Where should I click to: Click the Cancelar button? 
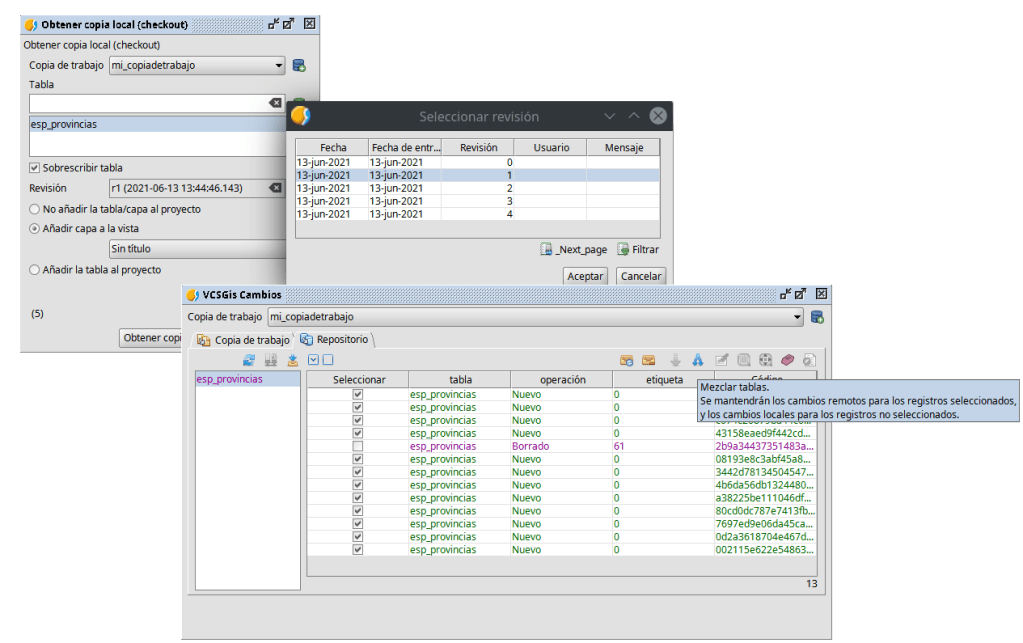tap(641, 276)
